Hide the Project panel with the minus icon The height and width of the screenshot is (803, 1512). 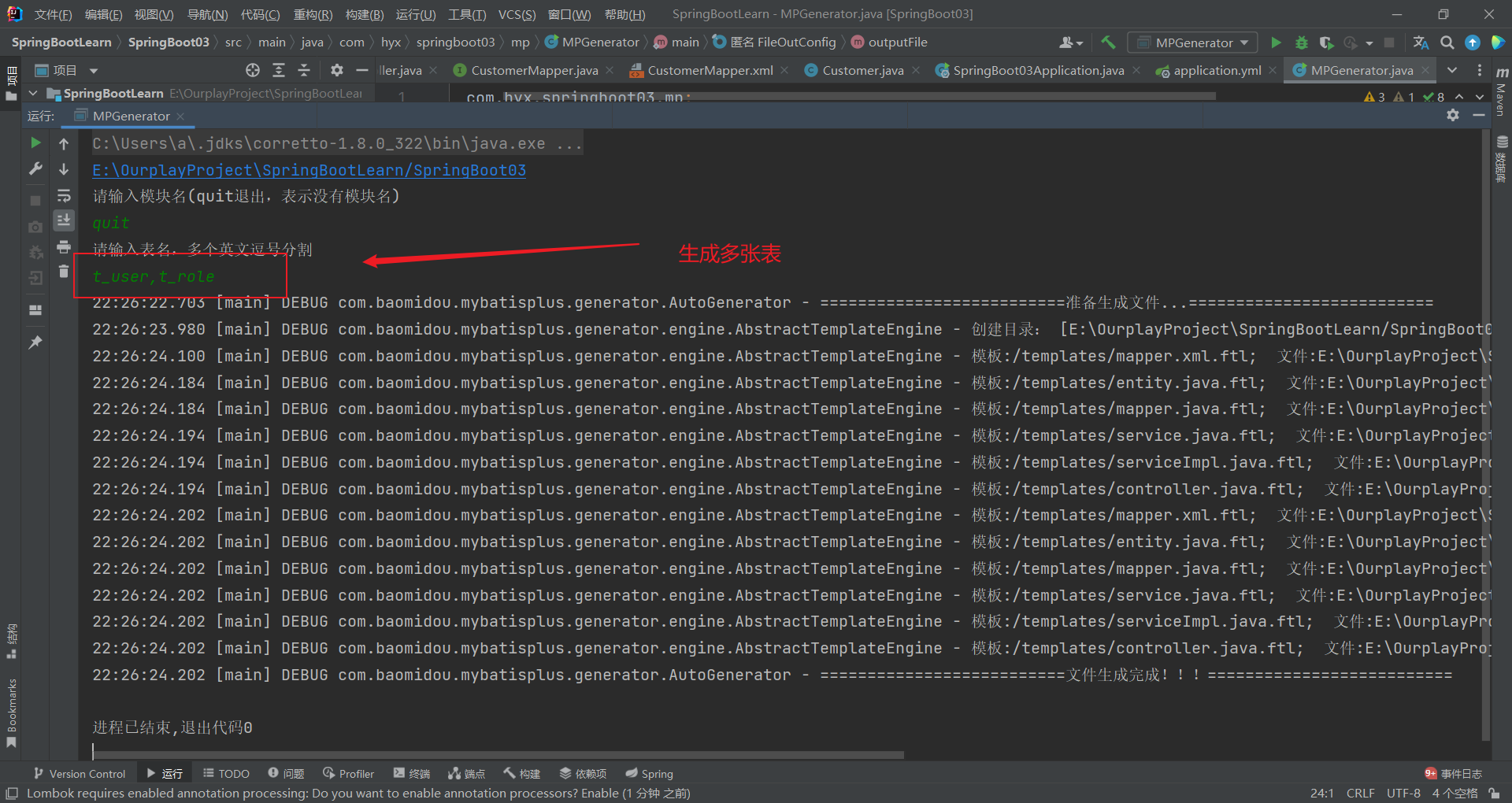click(x=362, y=70)
